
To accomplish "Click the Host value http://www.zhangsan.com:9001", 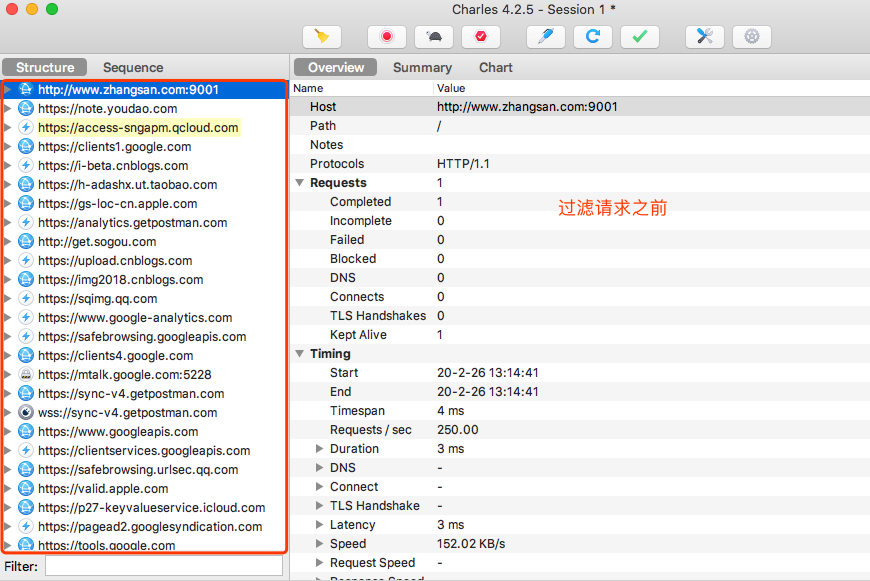I will click(527, 107).
